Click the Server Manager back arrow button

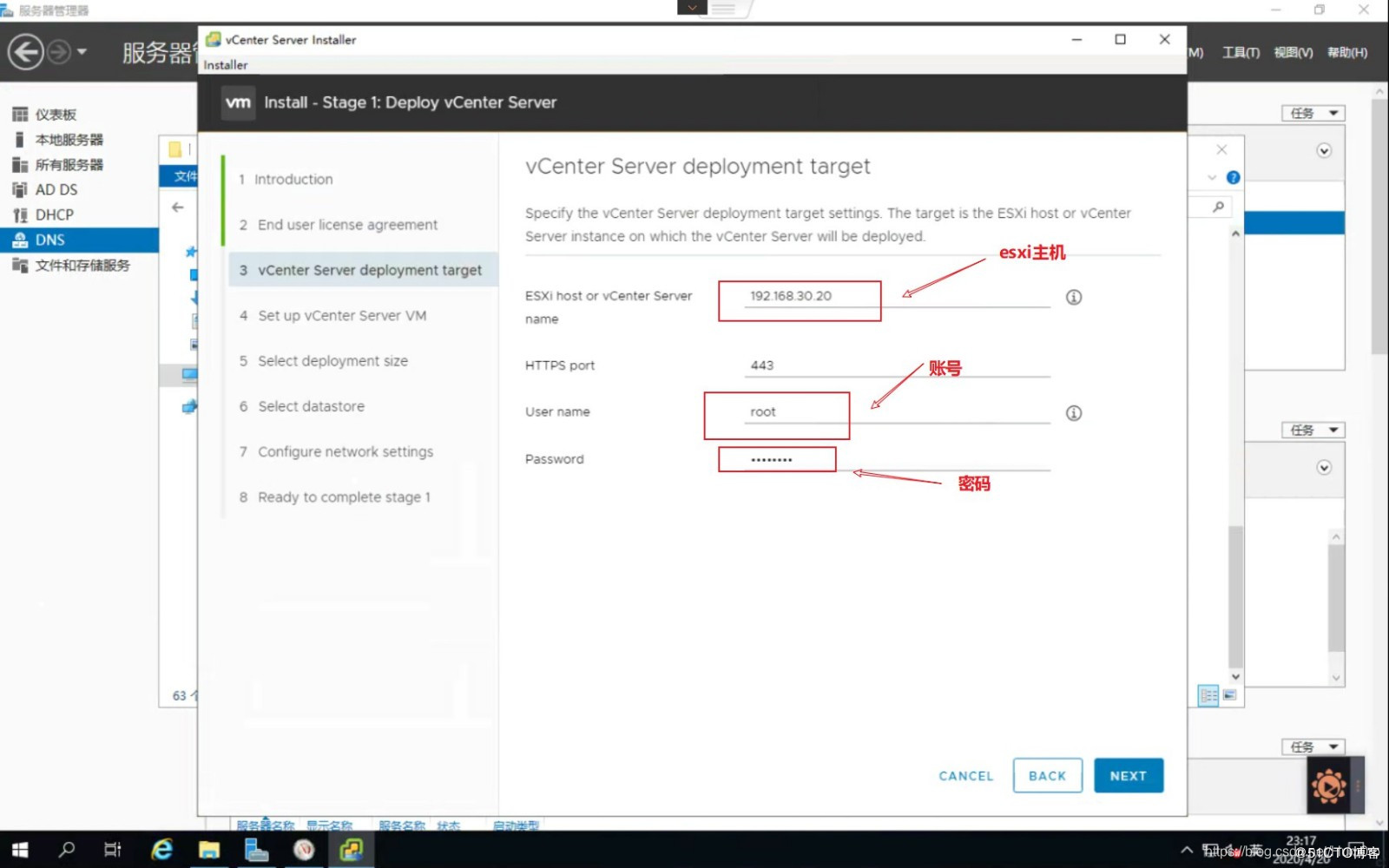click(x=25, y=52)
